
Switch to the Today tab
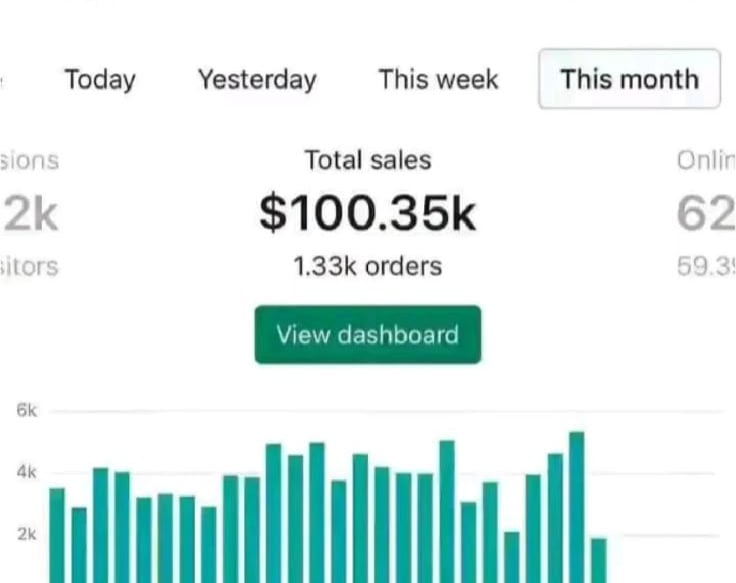click(100, 79)
